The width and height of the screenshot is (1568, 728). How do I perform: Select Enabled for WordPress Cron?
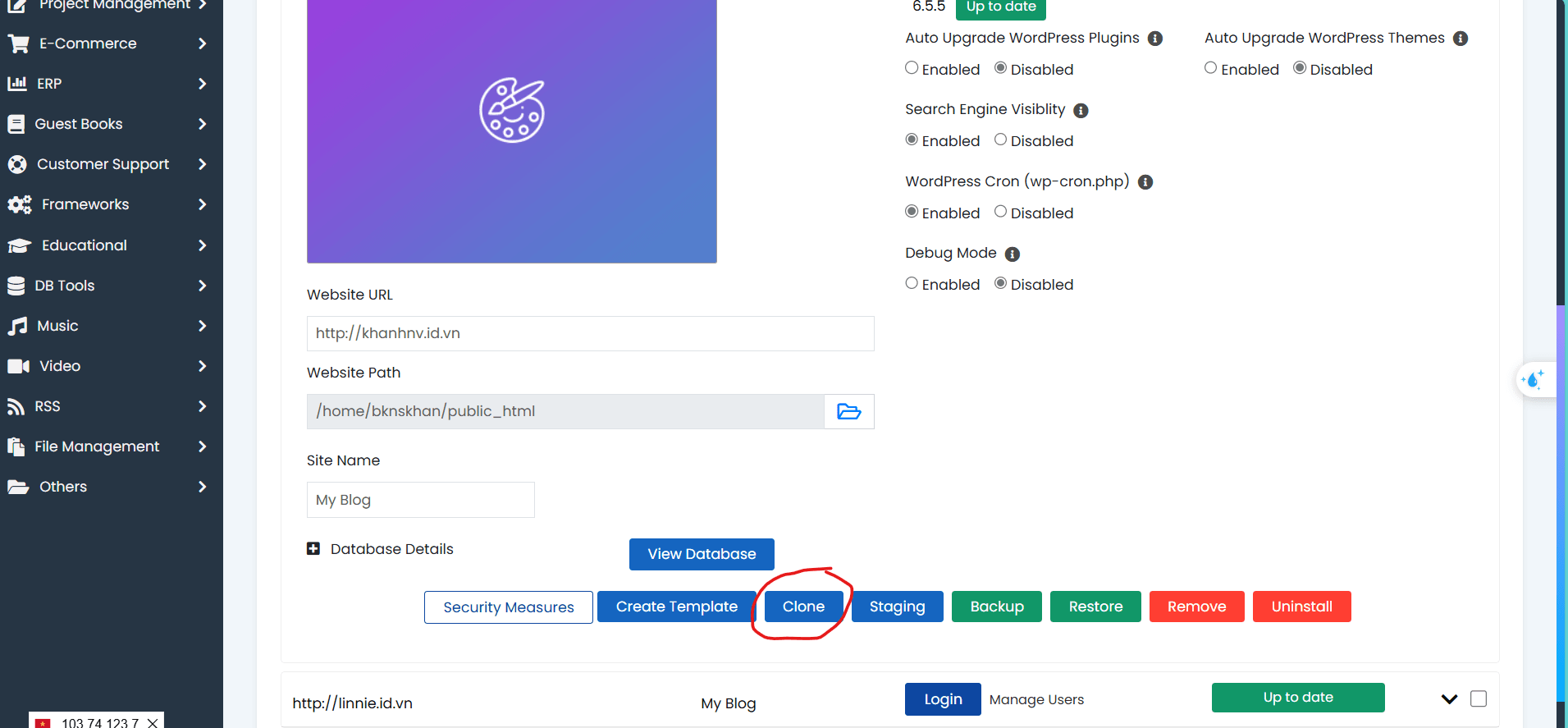point(912,212)
